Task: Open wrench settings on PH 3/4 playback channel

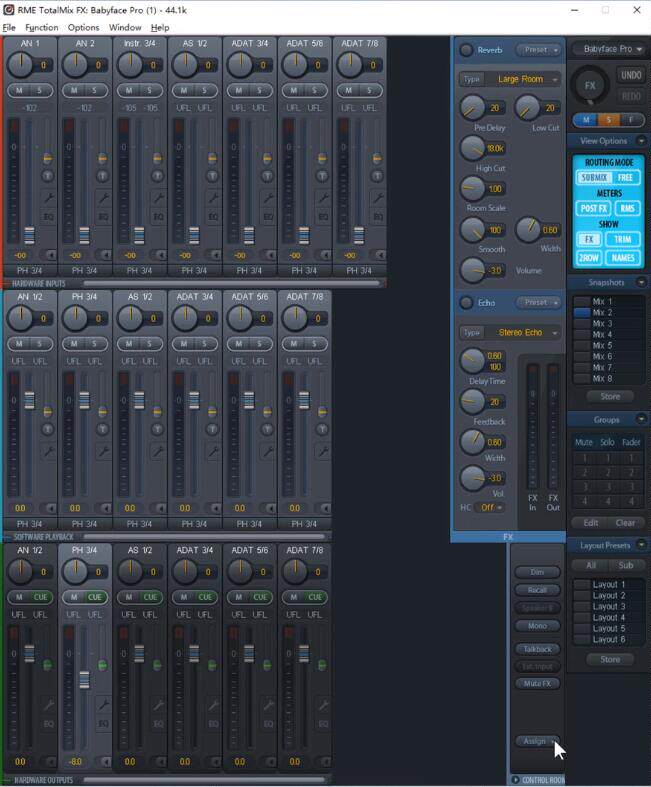Action: click(103, 451)
